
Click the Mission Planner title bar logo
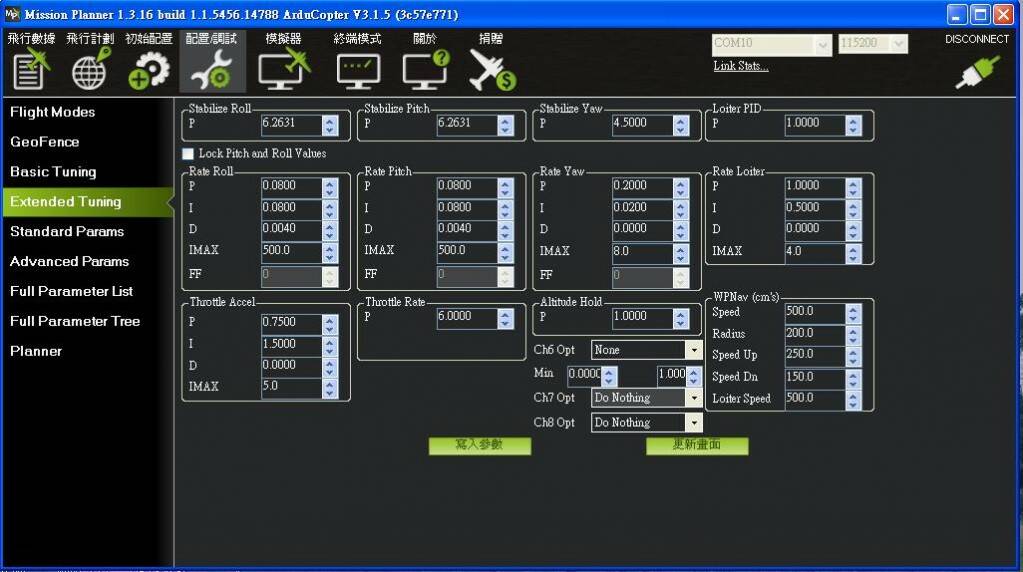point(12,14)
